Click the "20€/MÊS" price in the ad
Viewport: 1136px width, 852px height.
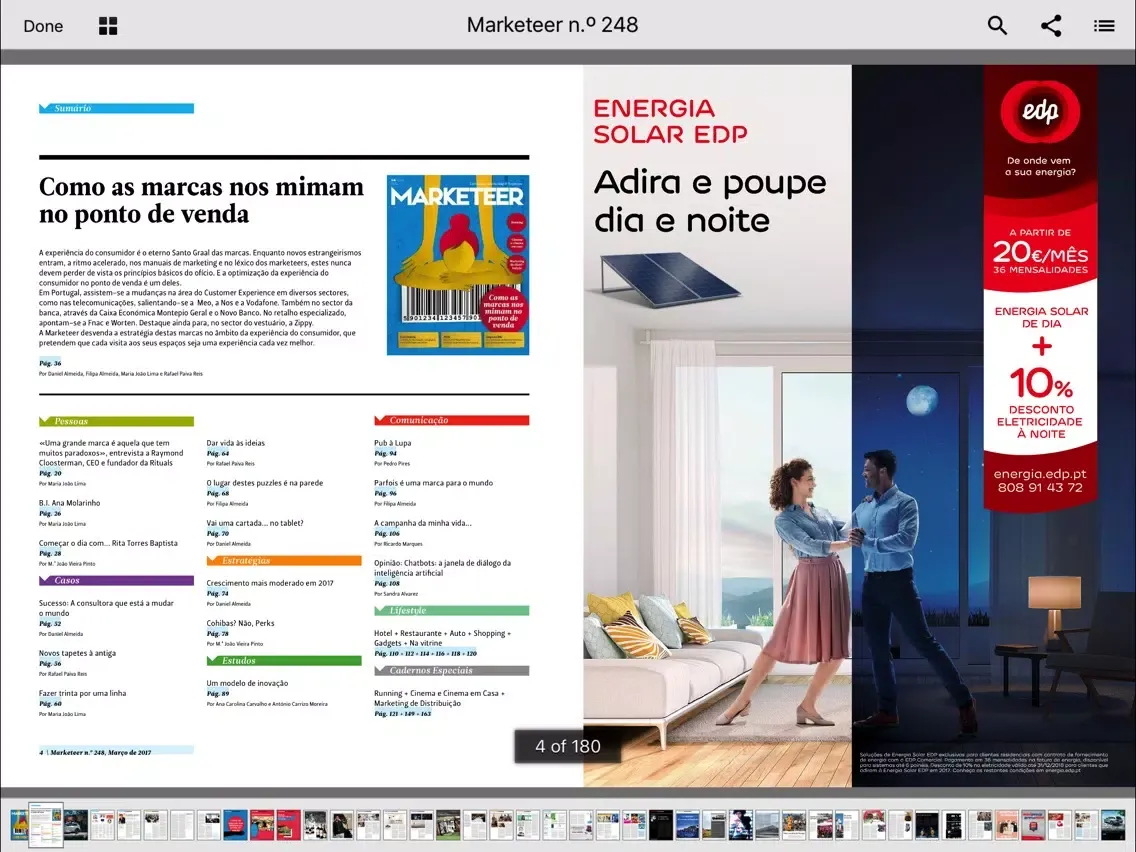click(x=1040, y=253)
